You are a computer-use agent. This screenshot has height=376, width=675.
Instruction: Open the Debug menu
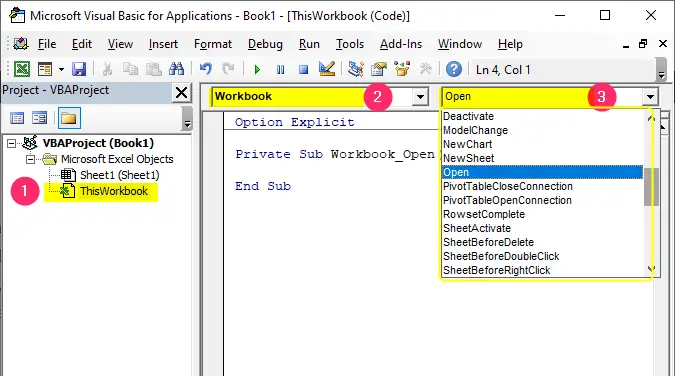tap(265, 44)
